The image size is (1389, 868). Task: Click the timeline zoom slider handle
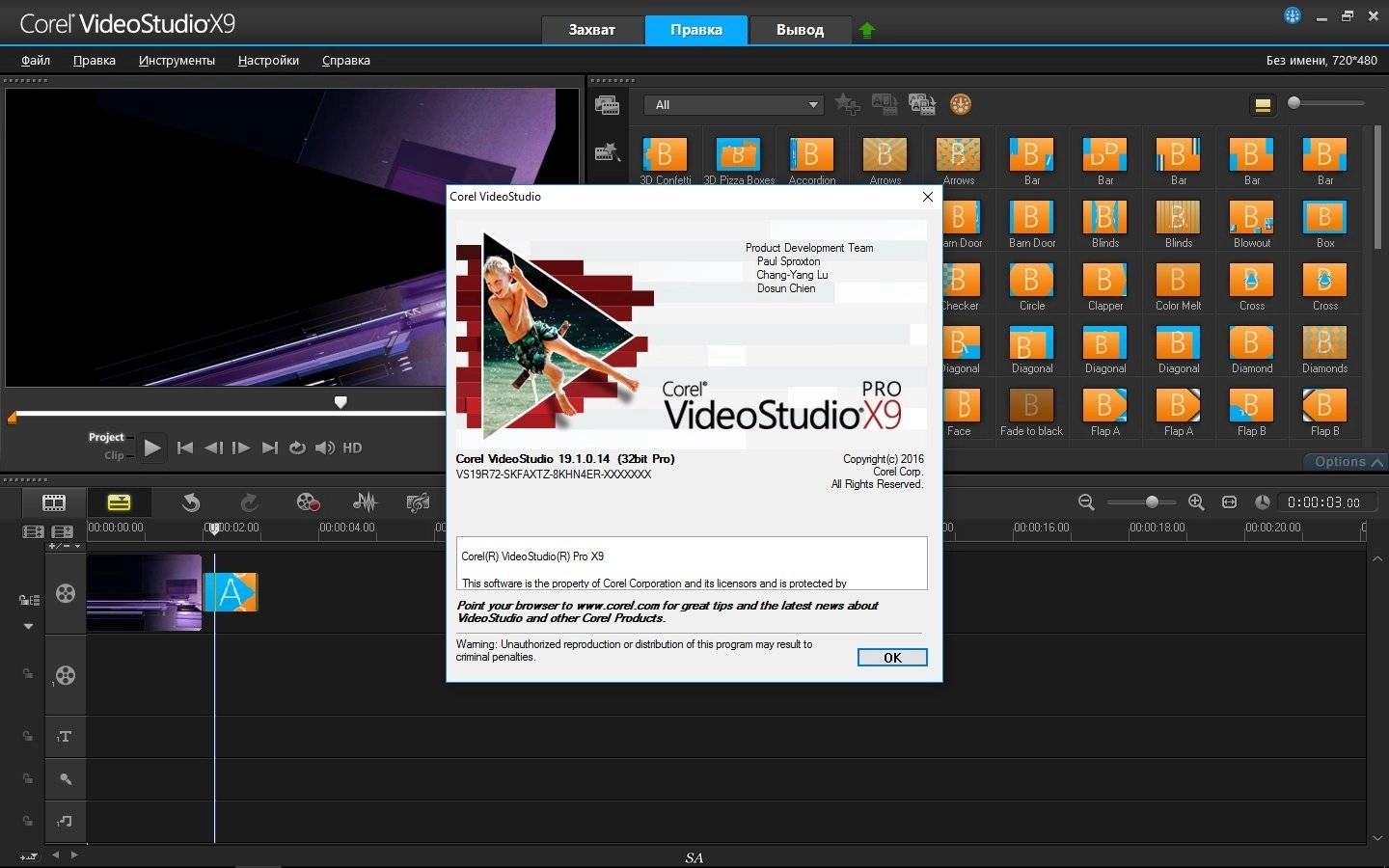[x=1152, y=502]
